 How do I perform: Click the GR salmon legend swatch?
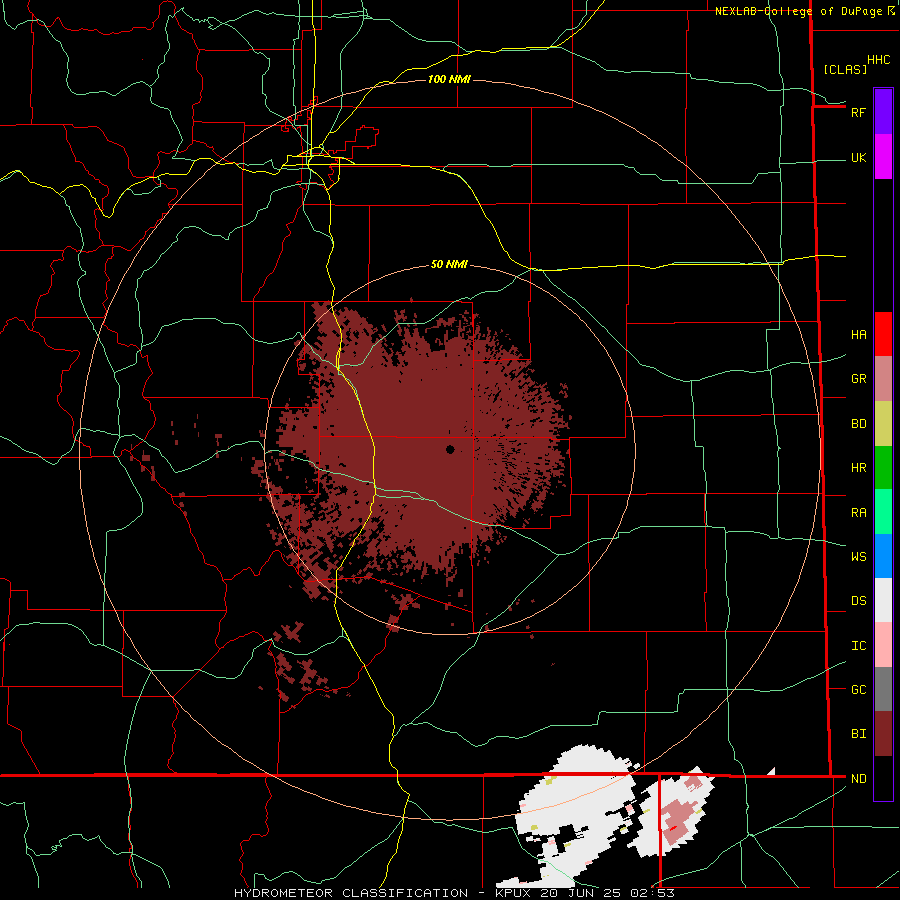883,379
